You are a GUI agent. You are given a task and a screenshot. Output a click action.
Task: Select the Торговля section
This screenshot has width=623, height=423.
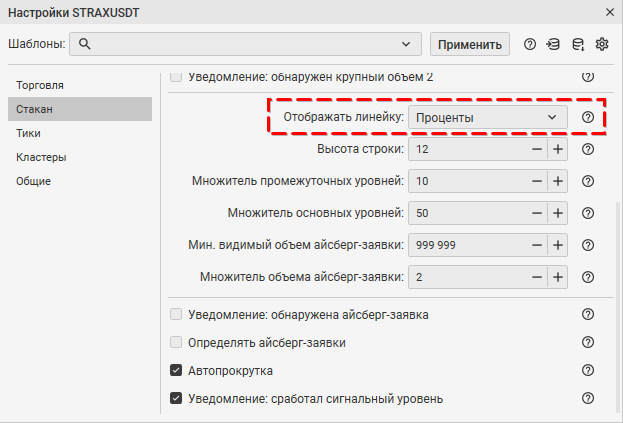41,85
